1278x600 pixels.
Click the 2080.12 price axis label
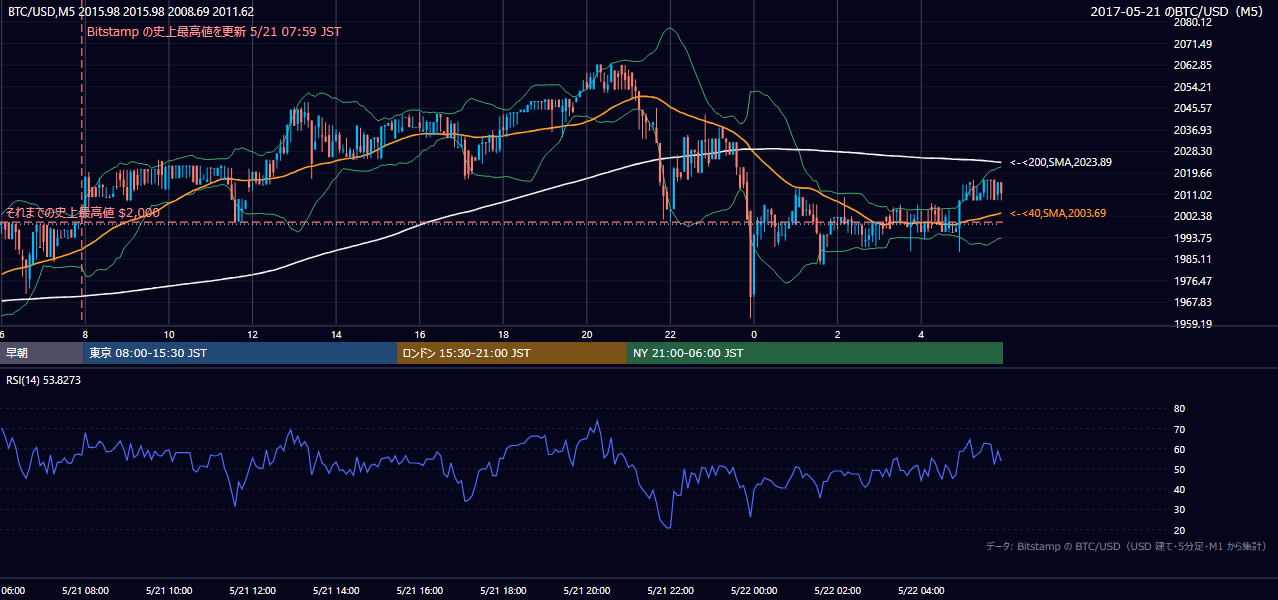pyautogui.click(x=1193, y=22)
